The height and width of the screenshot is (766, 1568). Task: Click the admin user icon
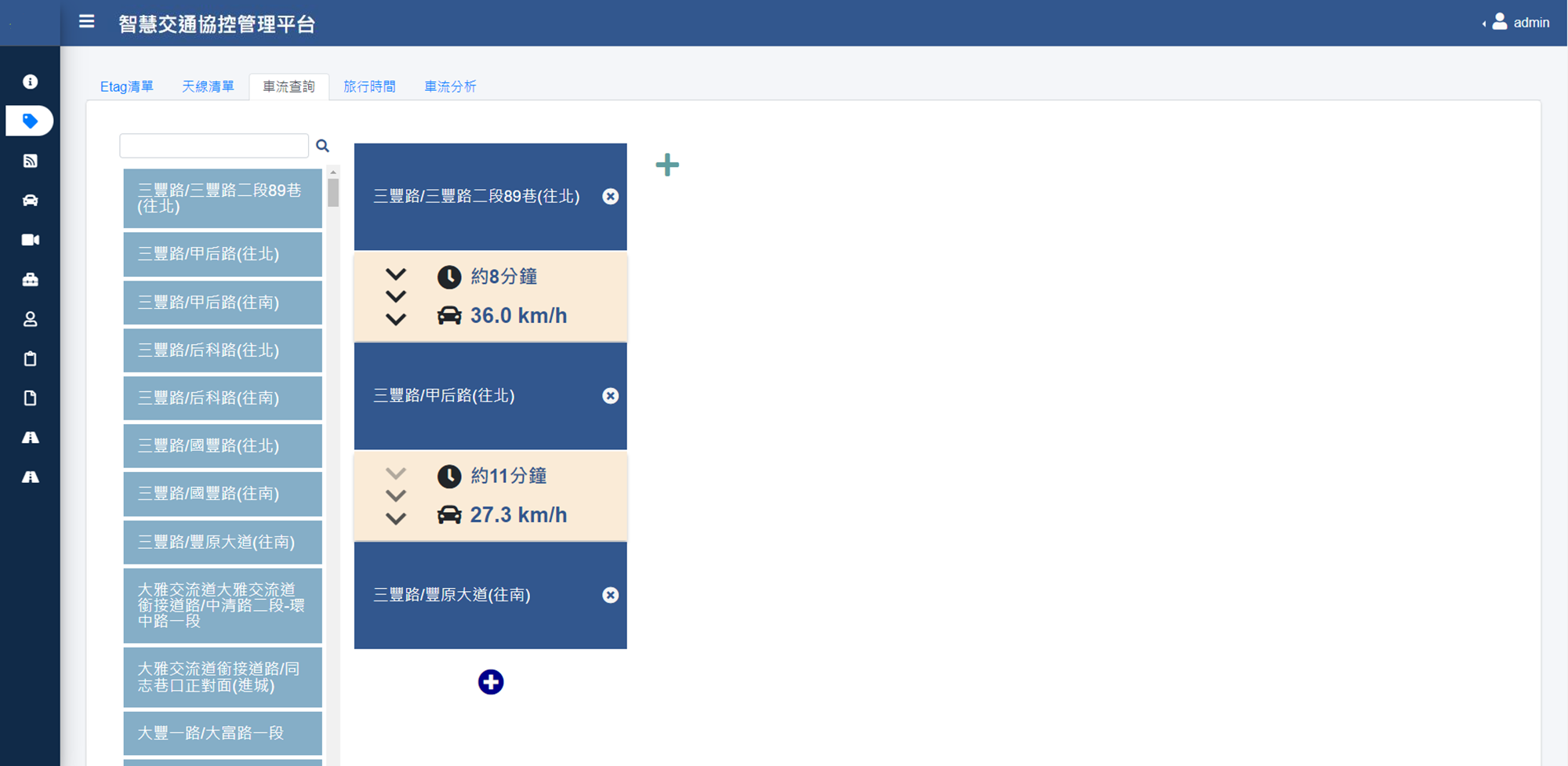(x=1499, y=22)
